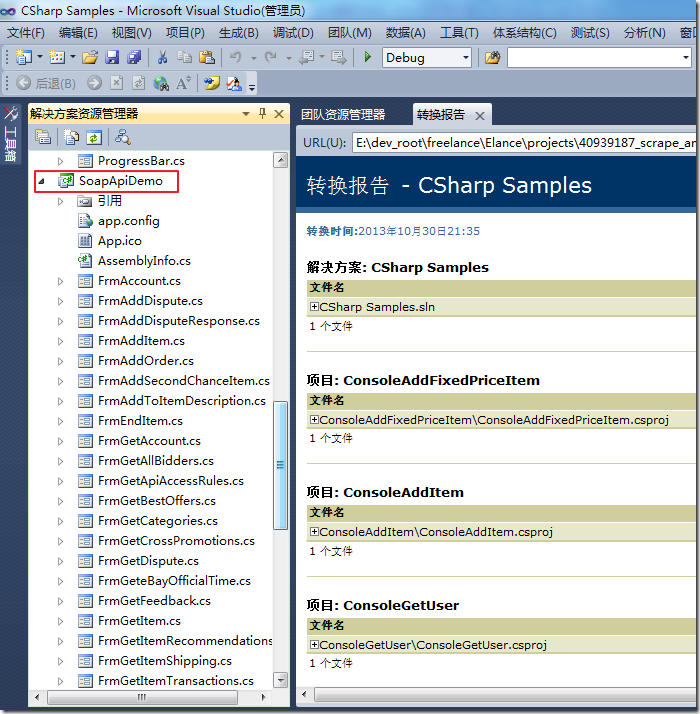
Task: Open the search combo box dropdown arrow
Action: coord(685,58)
